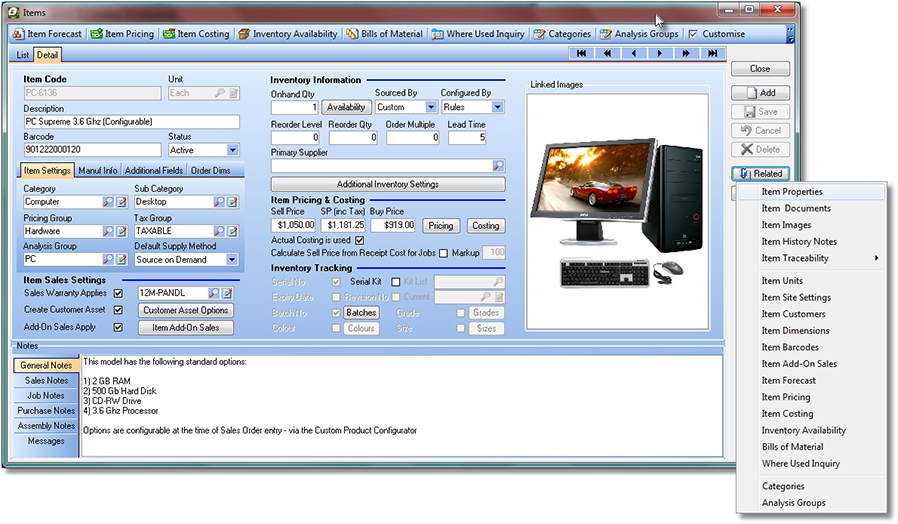Jump to the last record navigation arrow
This screenshot has height=524, width=898.
pos(711,53)
